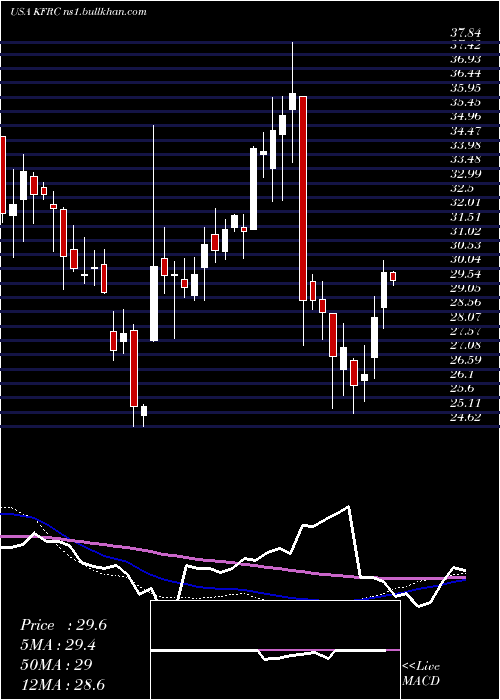Viewport: 500px width, 700px height.
Task: Click the 28.56 price axis label
Action: pos(465,302)
